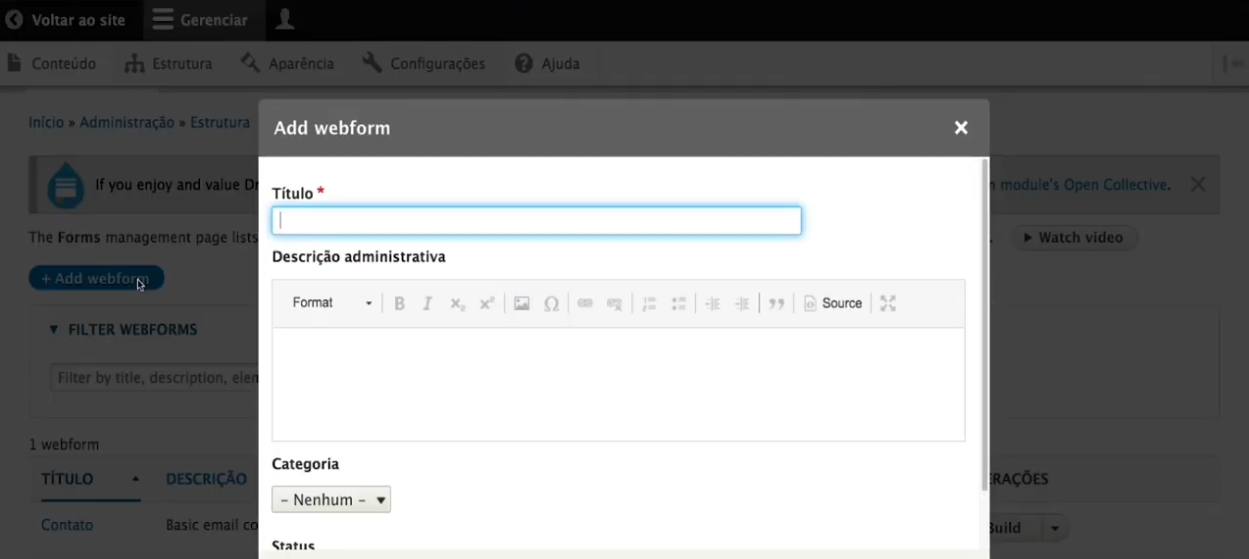Image resolution: width=1249 pixels, height=559 pixels.
Task: Click the Início breadcrumb link
Action: [x=46, y=122]
